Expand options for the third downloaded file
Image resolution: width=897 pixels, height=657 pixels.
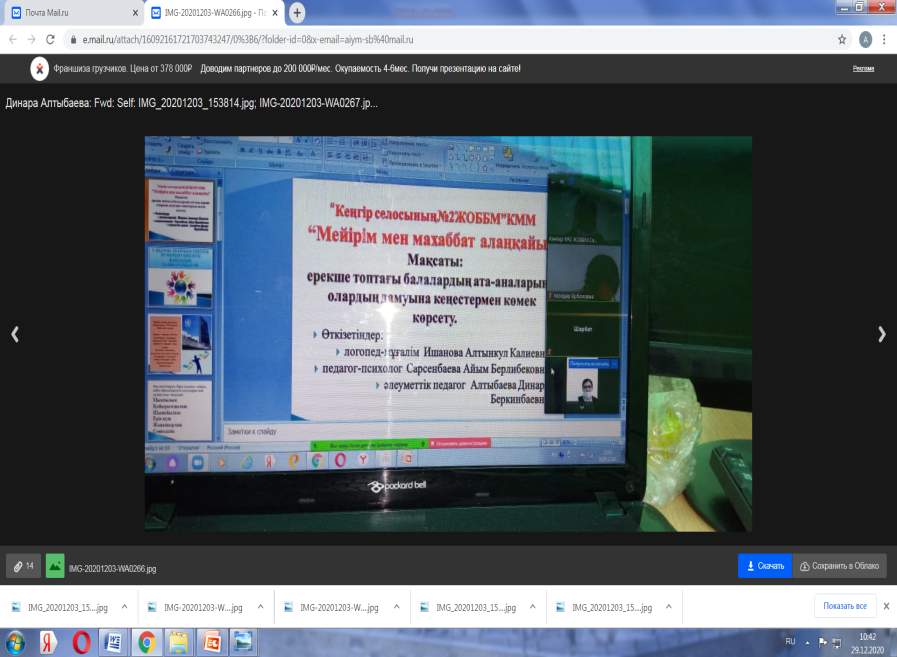click(x=396, y=606)
